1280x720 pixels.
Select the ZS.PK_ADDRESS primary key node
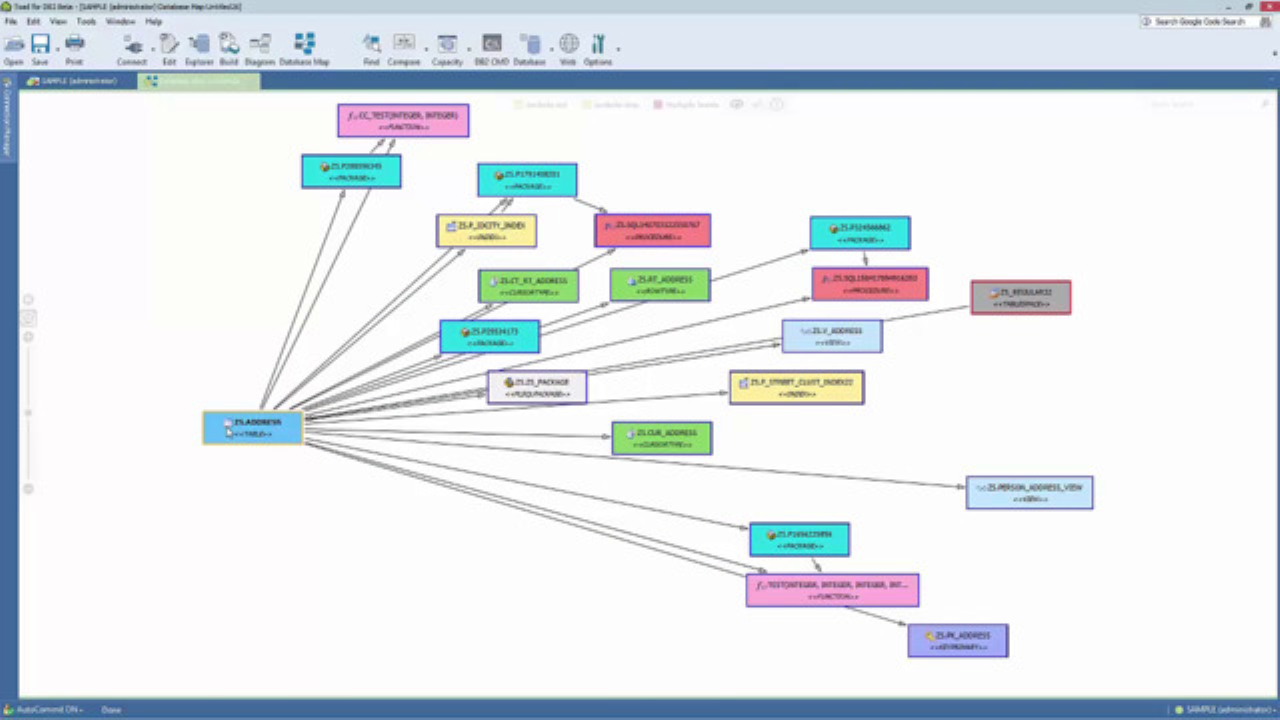pyautogui.click(x=958, y=641)
